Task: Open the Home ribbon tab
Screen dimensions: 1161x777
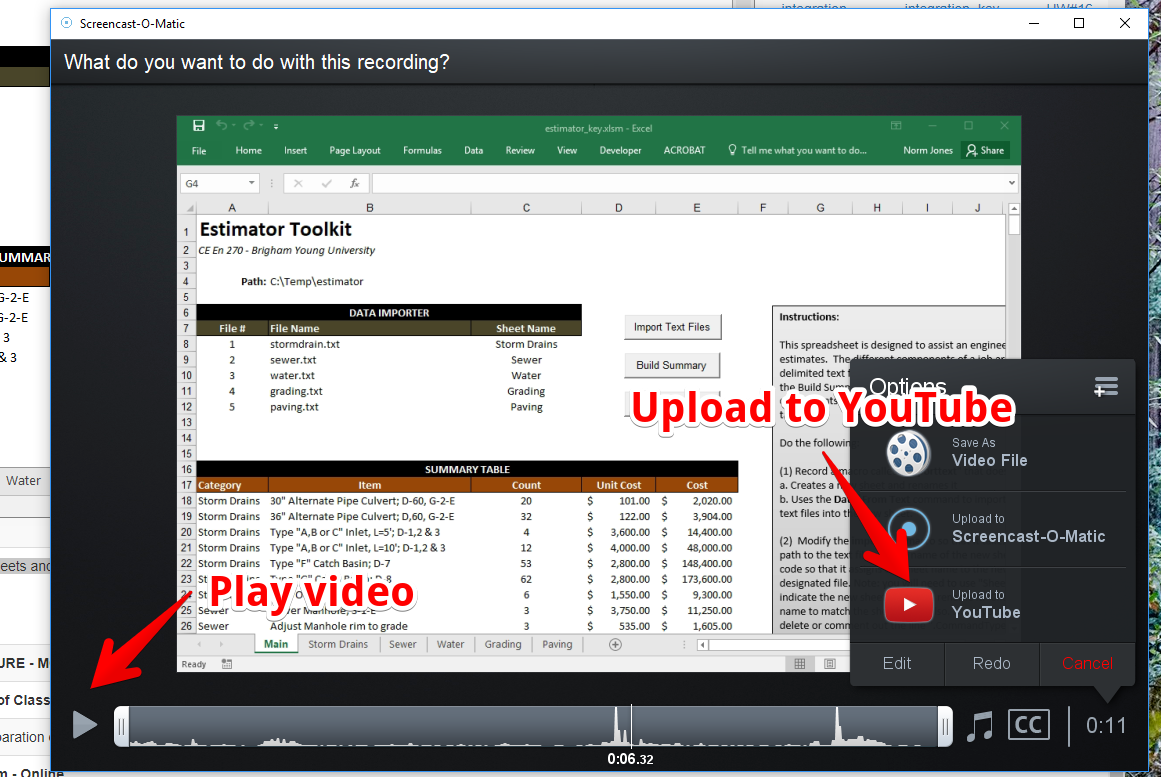Action: (x=248, y=150)
